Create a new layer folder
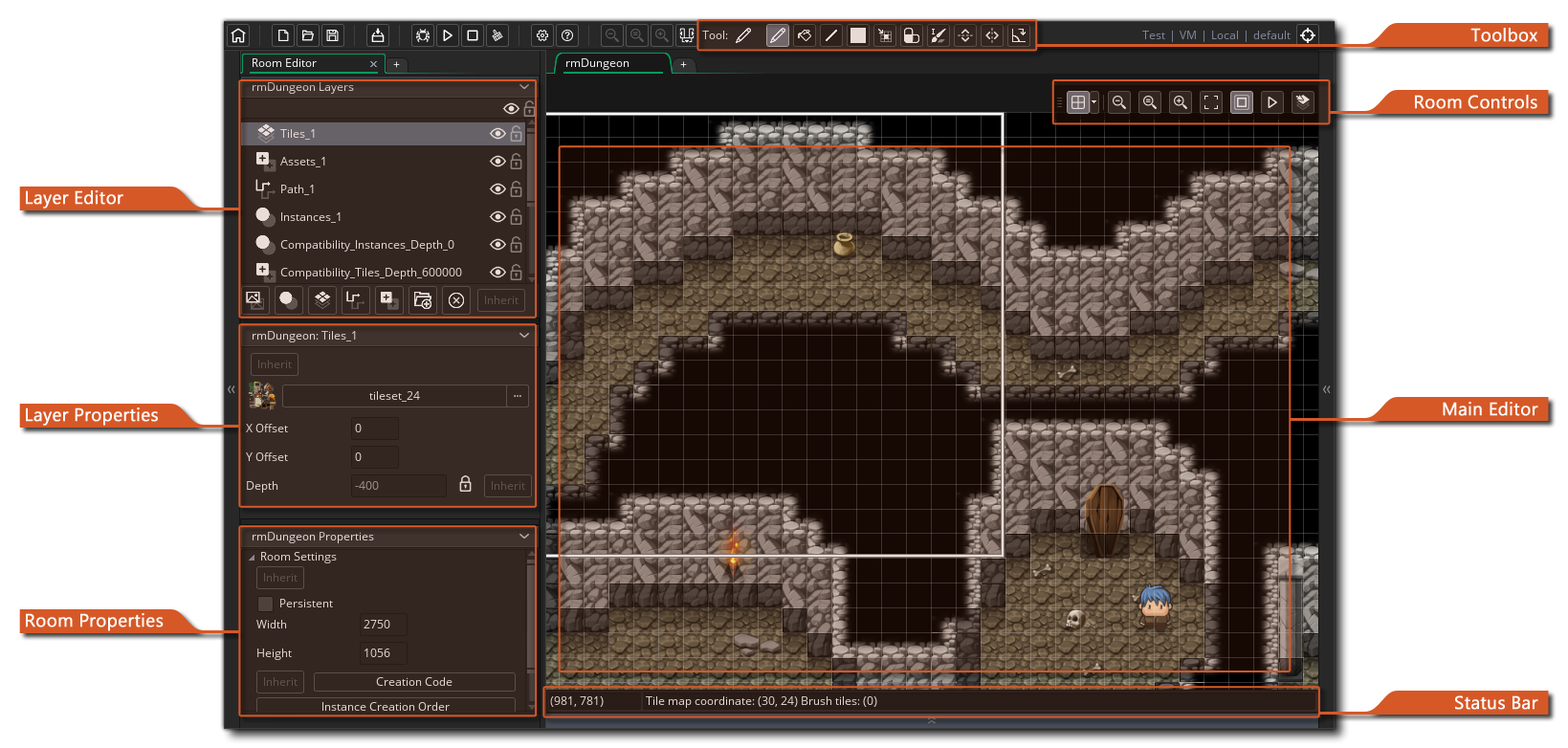Screen dimensions: 1568x748 pyautogui.click(x=422, y=300)
